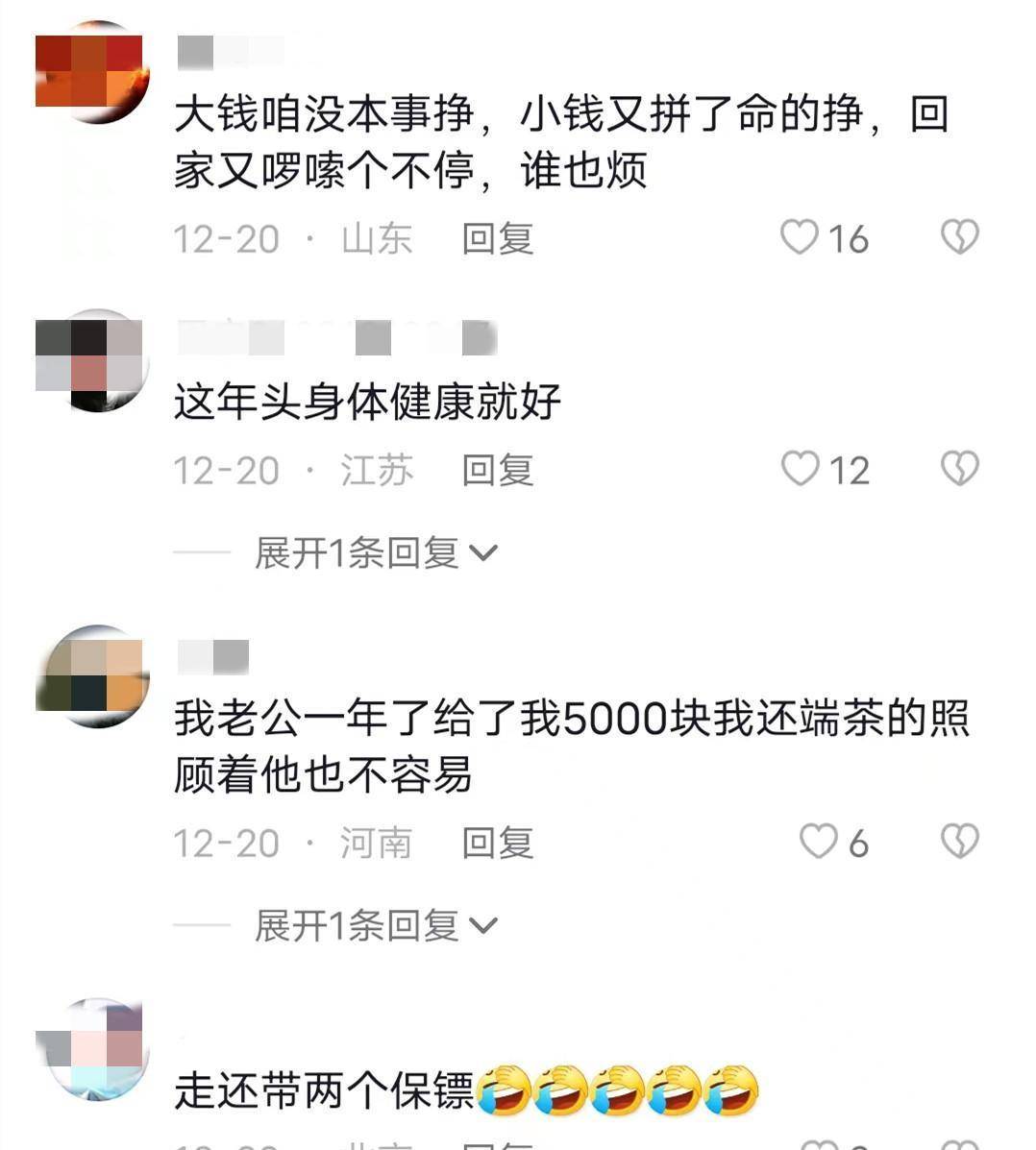The height and width of the screenshot is (1150, 1036).
Task: Reply to the Shandong comment
Action: (498, 239)
